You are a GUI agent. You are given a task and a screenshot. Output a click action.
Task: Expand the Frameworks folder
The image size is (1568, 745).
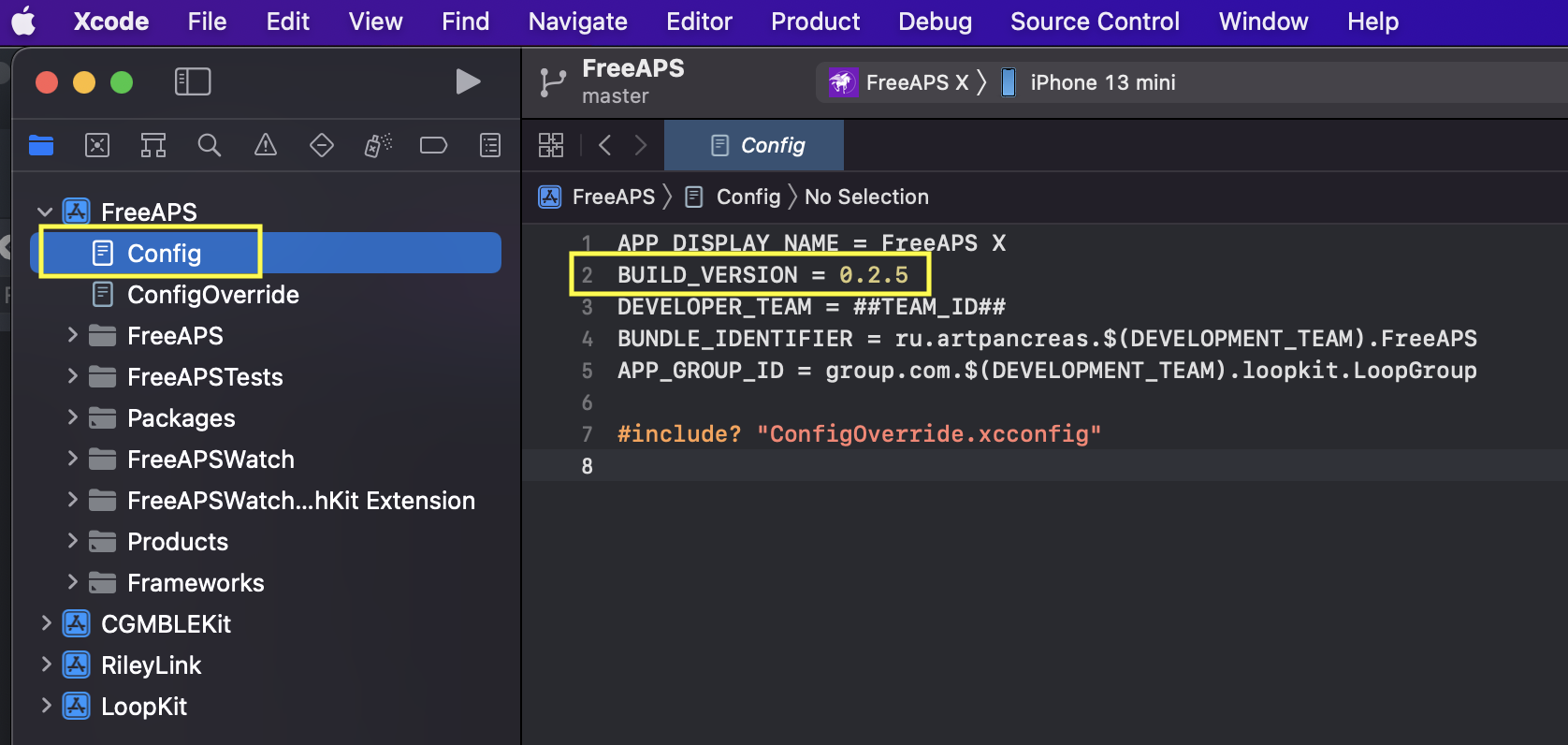click(72, 582)
